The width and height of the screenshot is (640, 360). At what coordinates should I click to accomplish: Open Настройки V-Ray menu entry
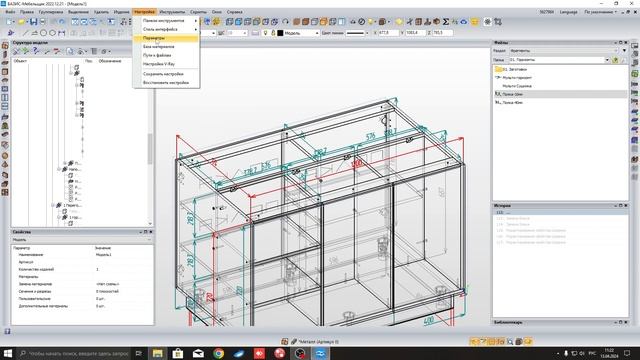pos(166,64)
